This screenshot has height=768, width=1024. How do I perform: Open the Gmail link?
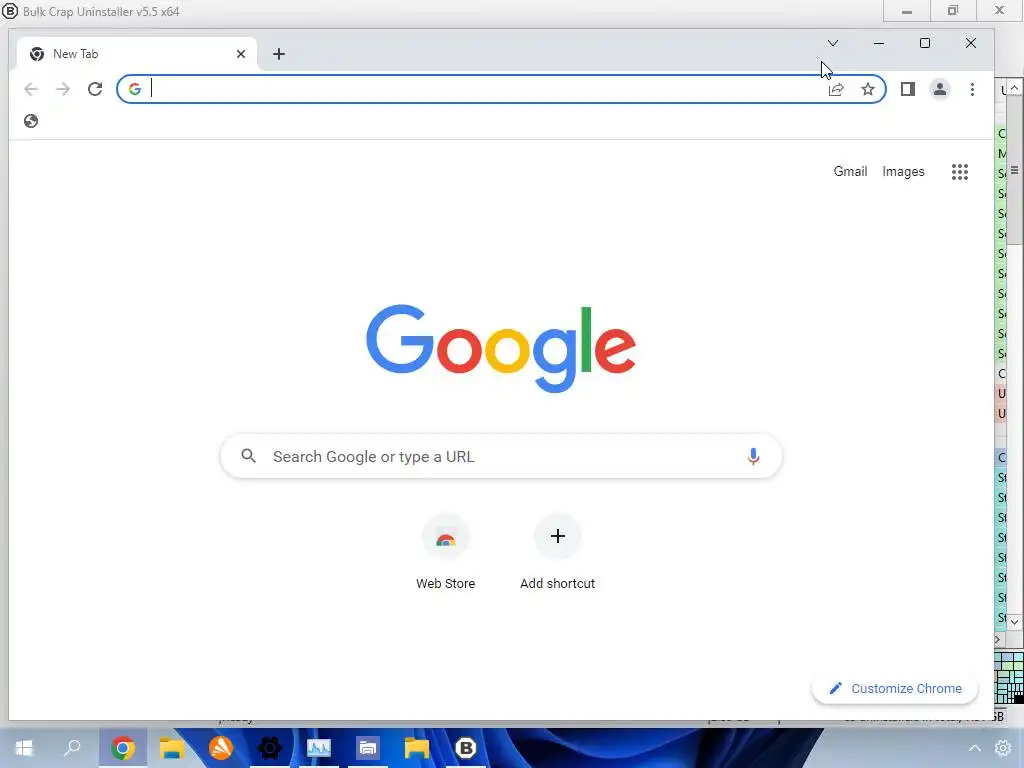coord(850,171)
